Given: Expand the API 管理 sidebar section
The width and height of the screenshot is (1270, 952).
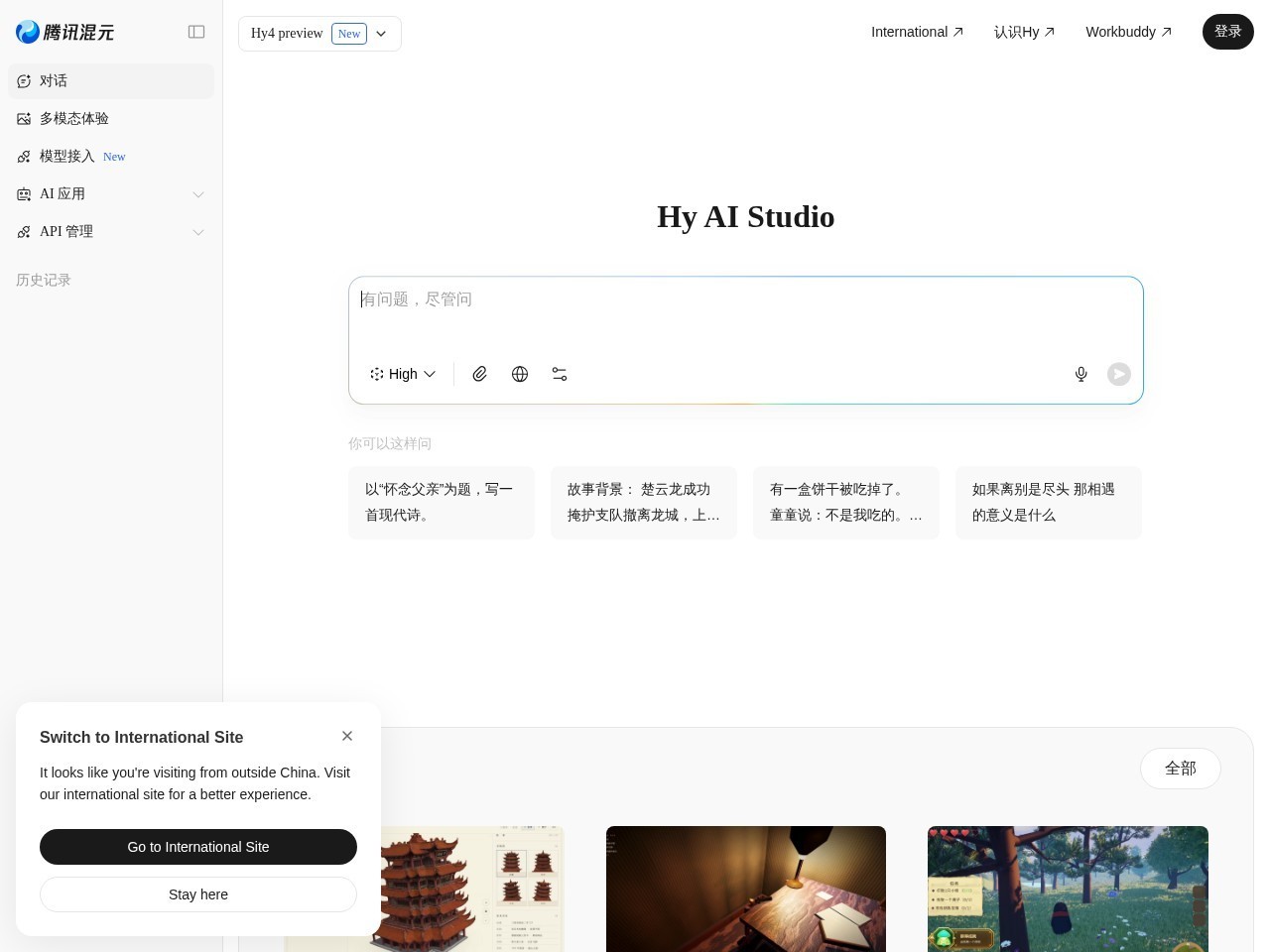Looking at the screenshot, I should (x=111, y=232).
